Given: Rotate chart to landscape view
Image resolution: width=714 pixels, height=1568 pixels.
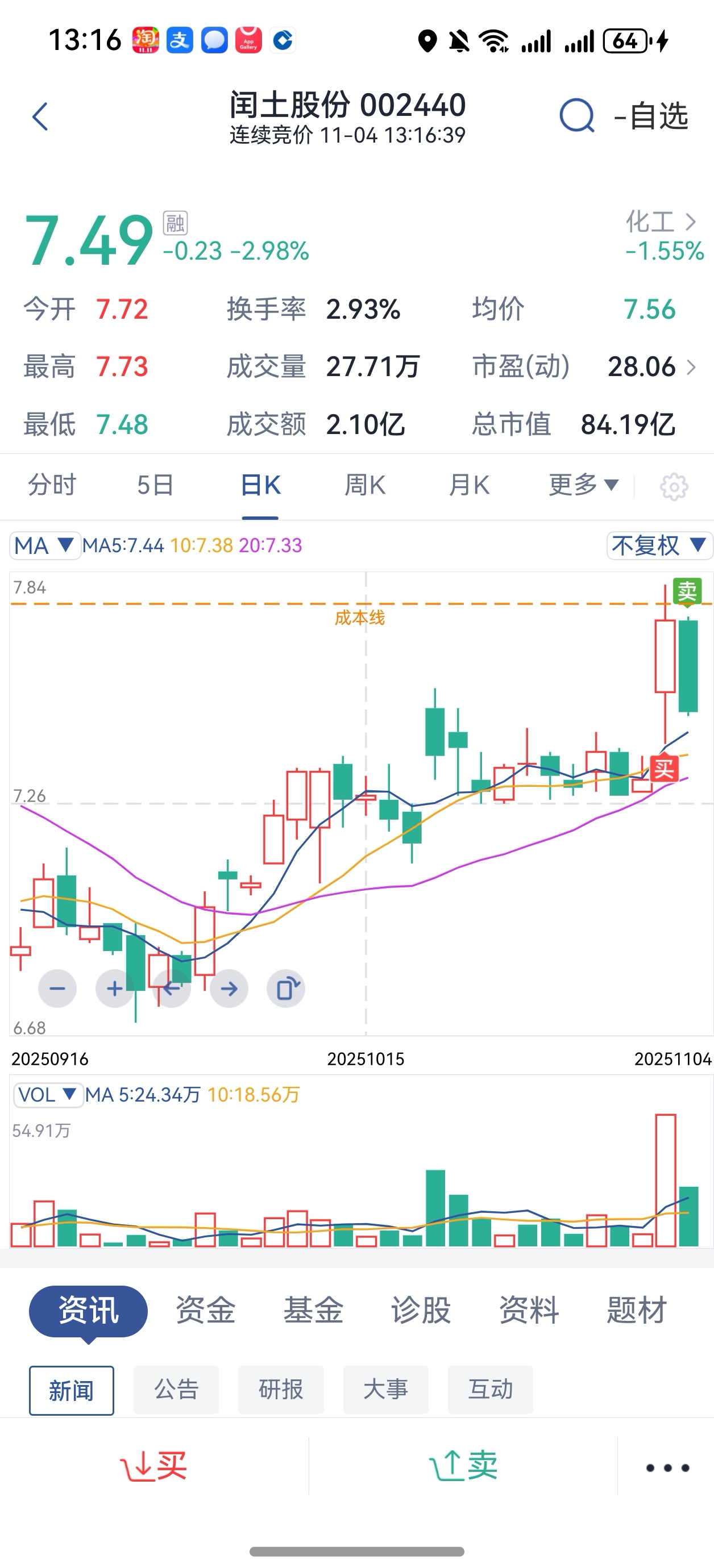Looking at the screenshot, I should [286, 989].
